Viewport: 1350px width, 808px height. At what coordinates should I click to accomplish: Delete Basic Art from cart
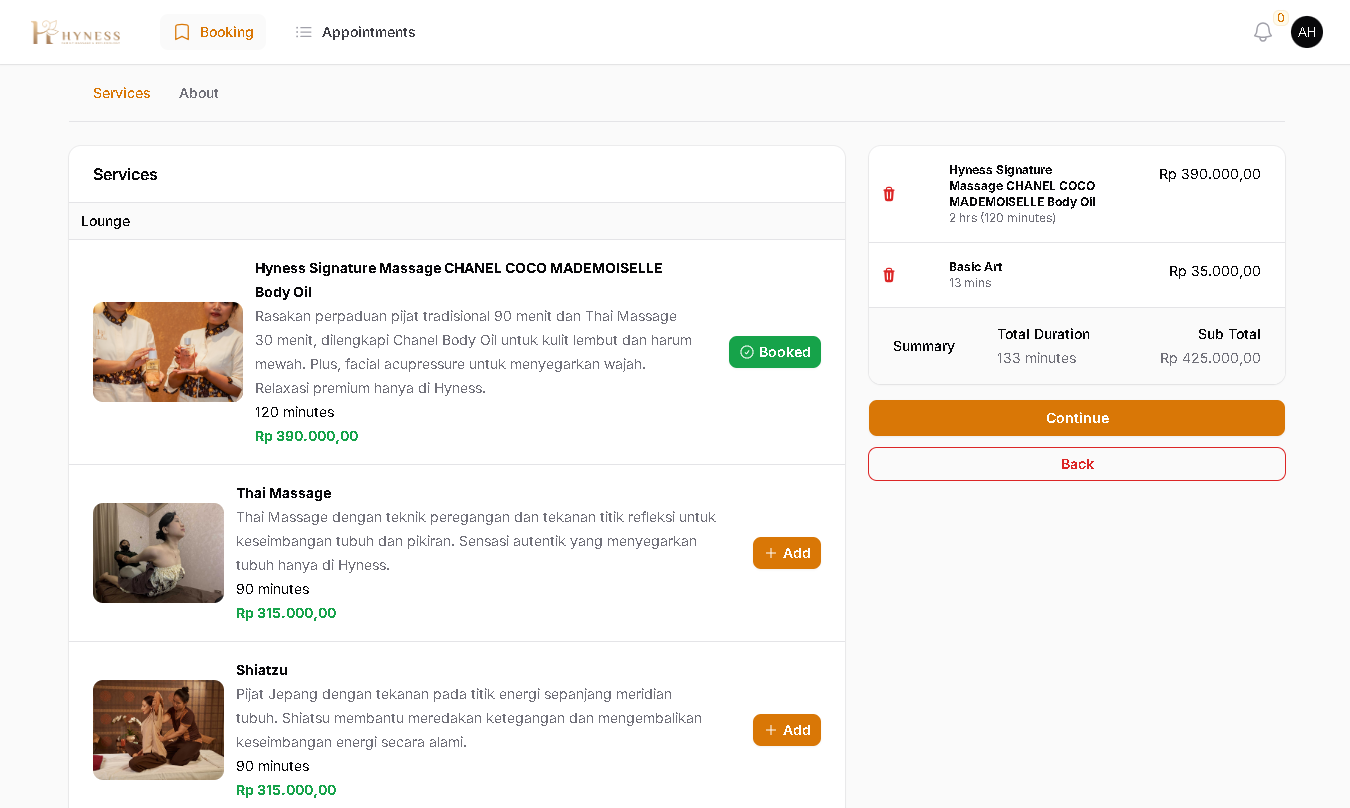[x=889, y=275]
